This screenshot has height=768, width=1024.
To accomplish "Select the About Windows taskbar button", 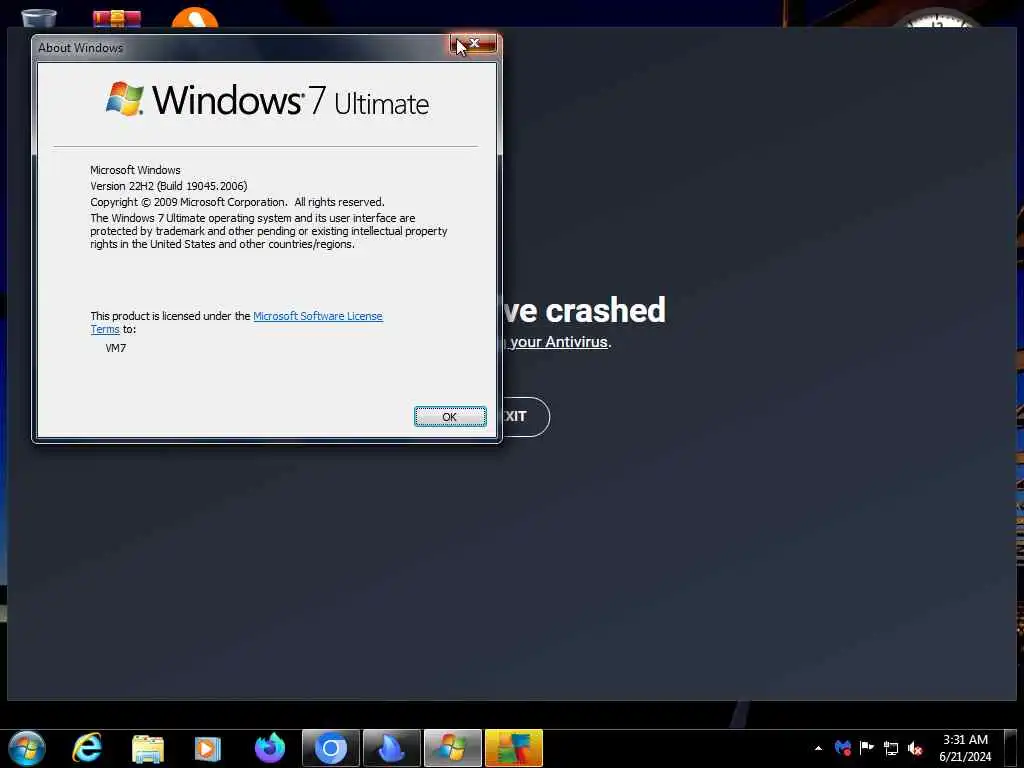I will (453, 748).
